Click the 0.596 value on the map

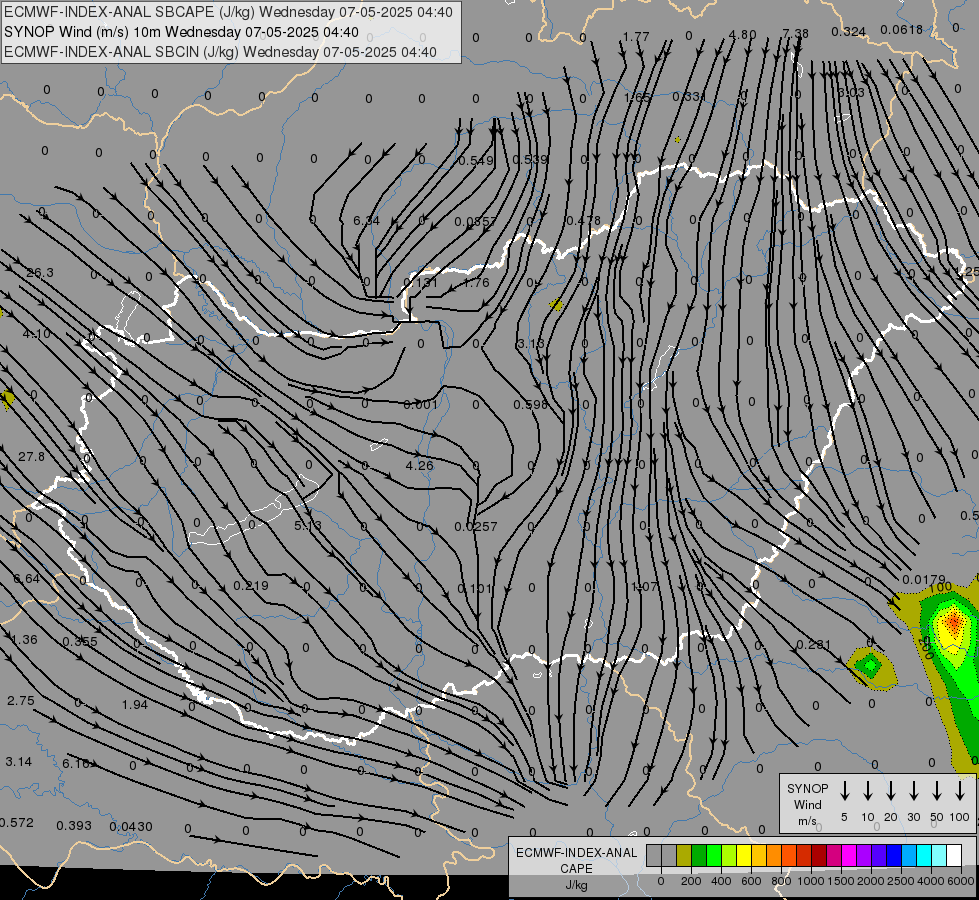pos(531,405)
